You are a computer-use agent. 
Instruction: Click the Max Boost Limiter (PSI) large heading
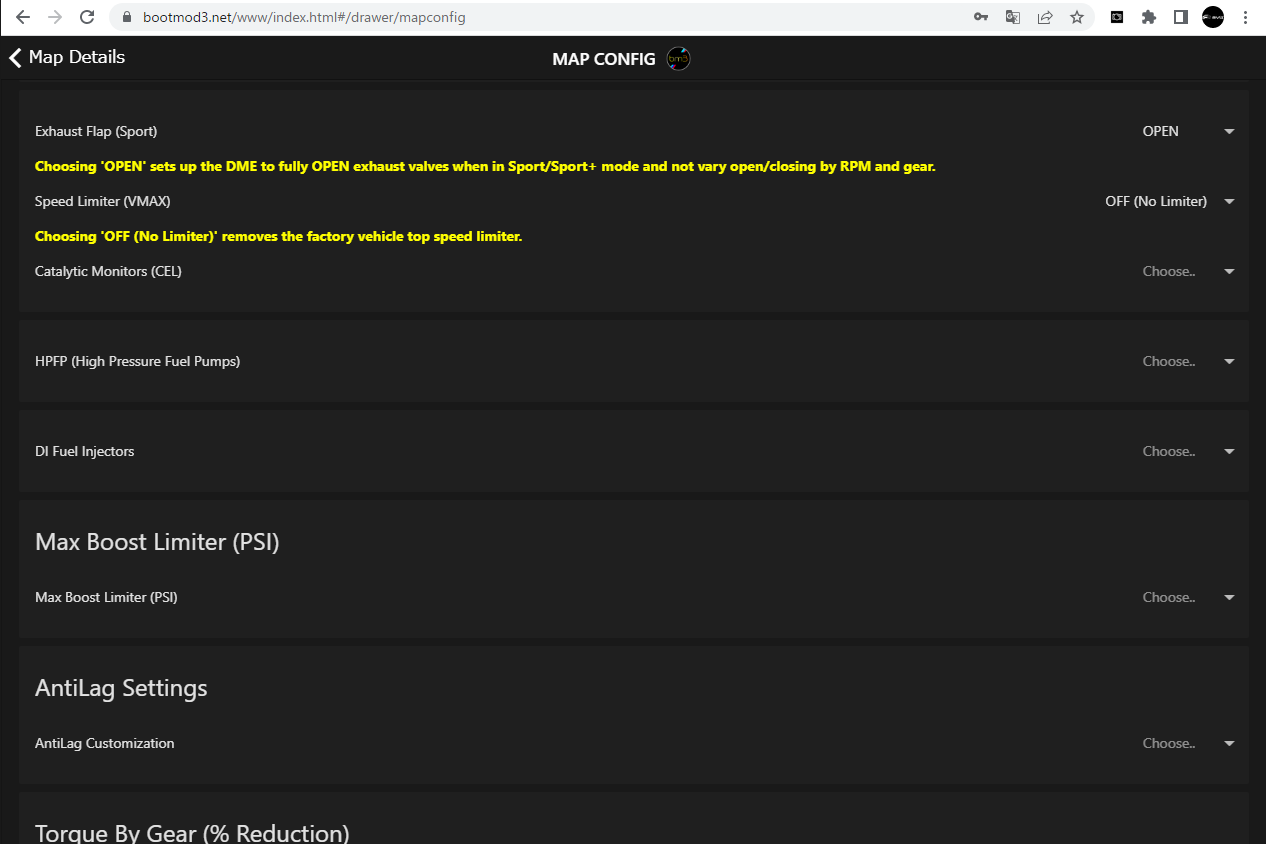pos(157,542)
